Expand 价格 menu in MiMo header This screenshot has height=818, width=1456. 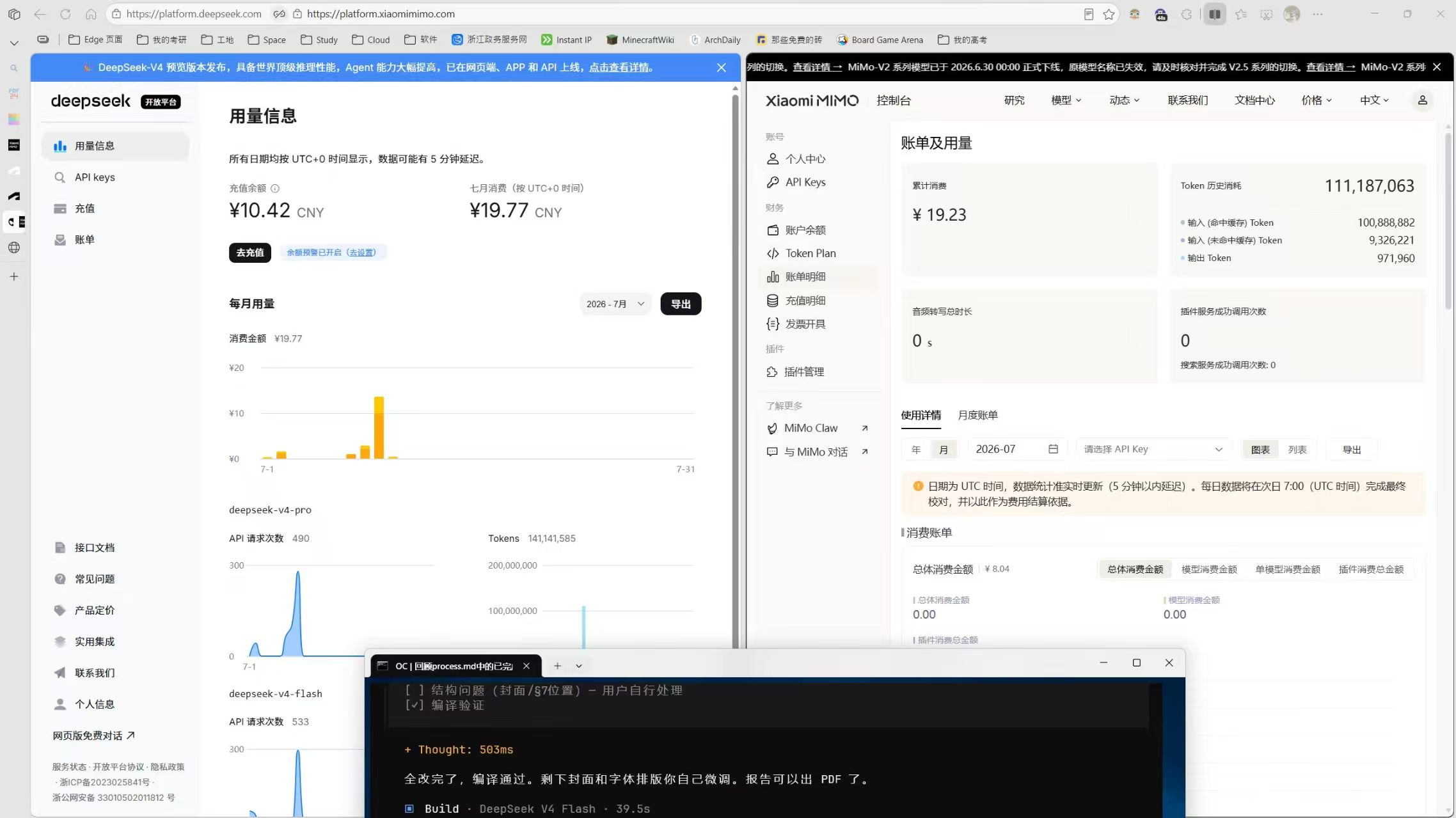[x=1317, y=100]
